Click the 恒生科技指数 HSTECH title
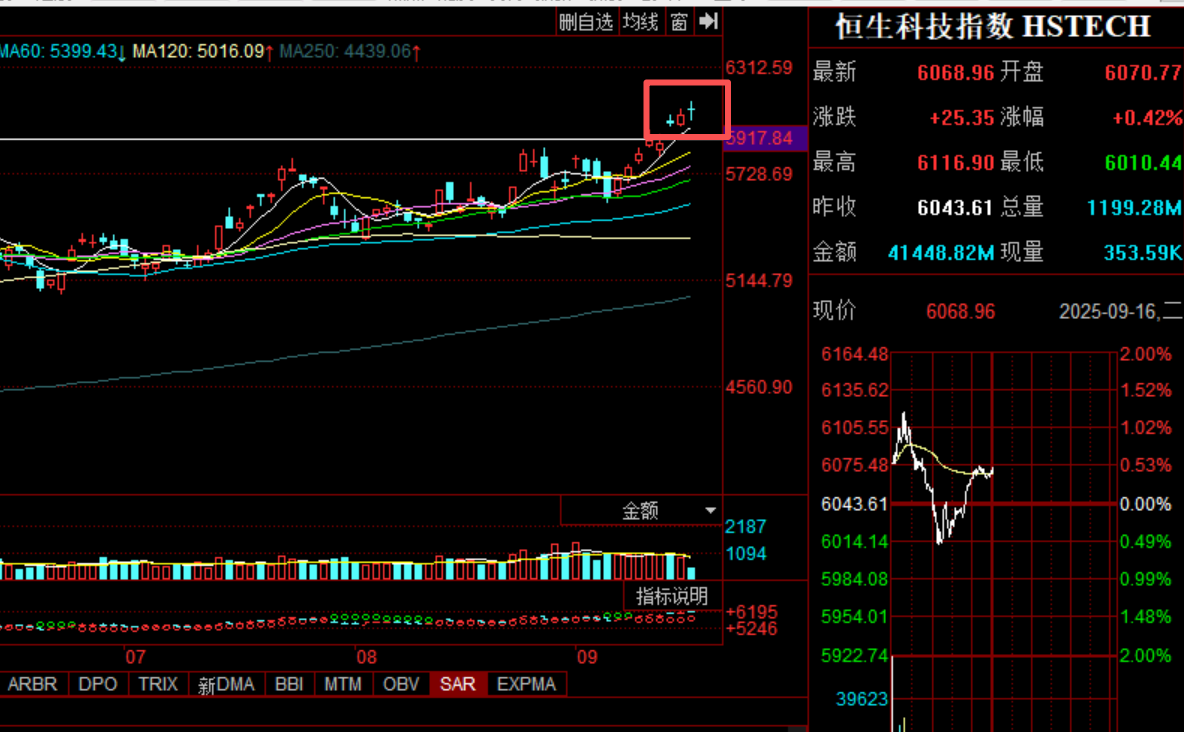Viewport: 1184px width, 732px height. click(x=993, y=26)
